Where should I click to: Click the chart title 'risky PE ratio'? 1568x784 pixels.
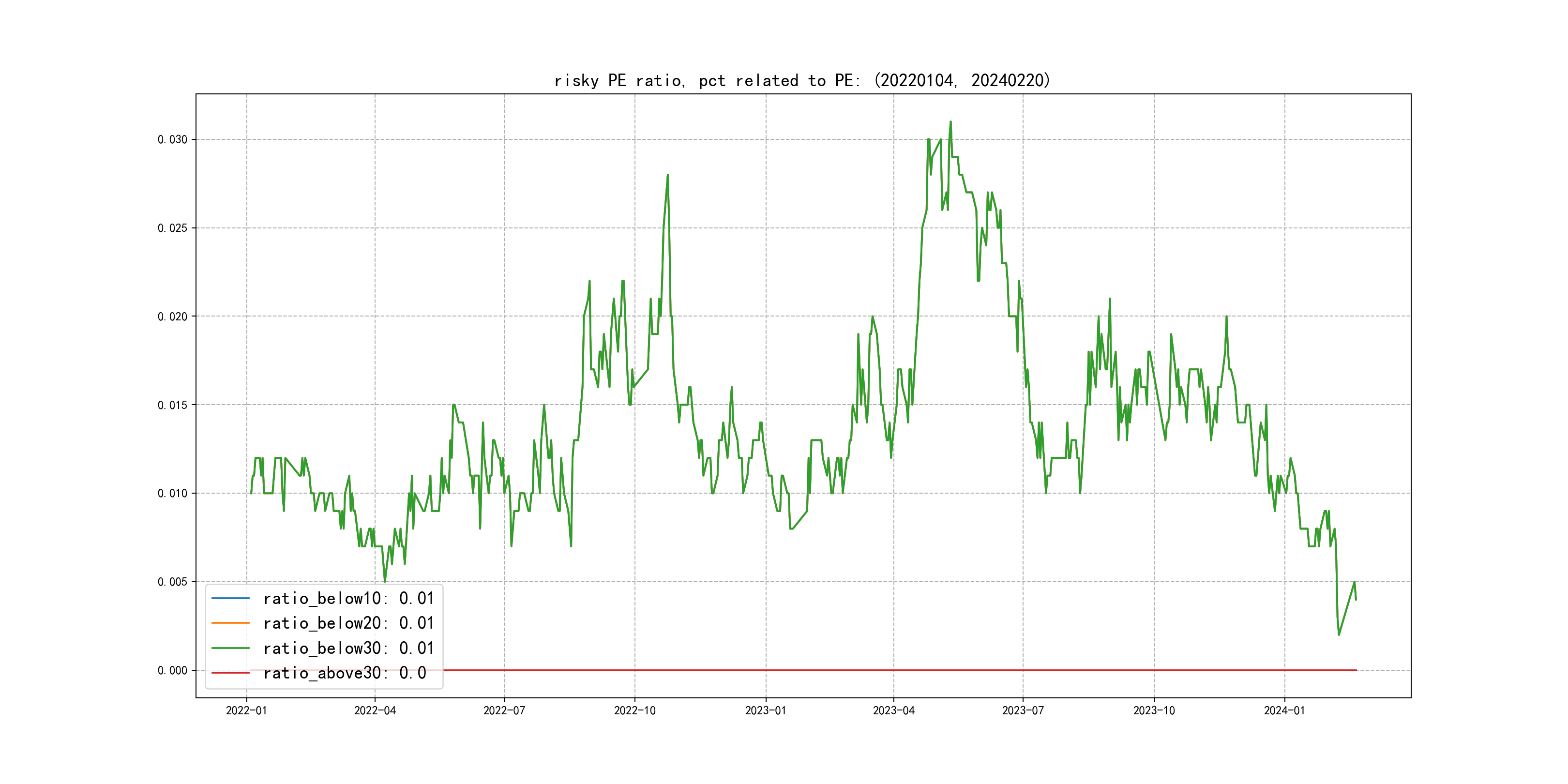802,80
